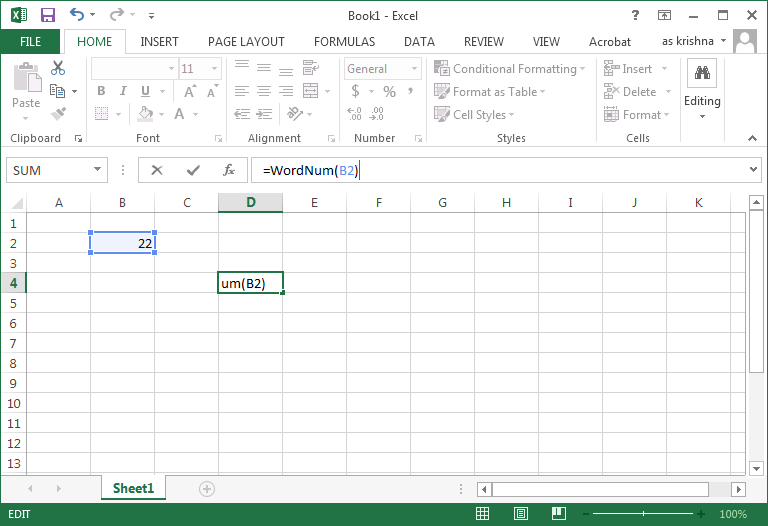Open Format as Table dropdown
The width and height of the screenshot is (768, 526).
(x=490, y=92)
